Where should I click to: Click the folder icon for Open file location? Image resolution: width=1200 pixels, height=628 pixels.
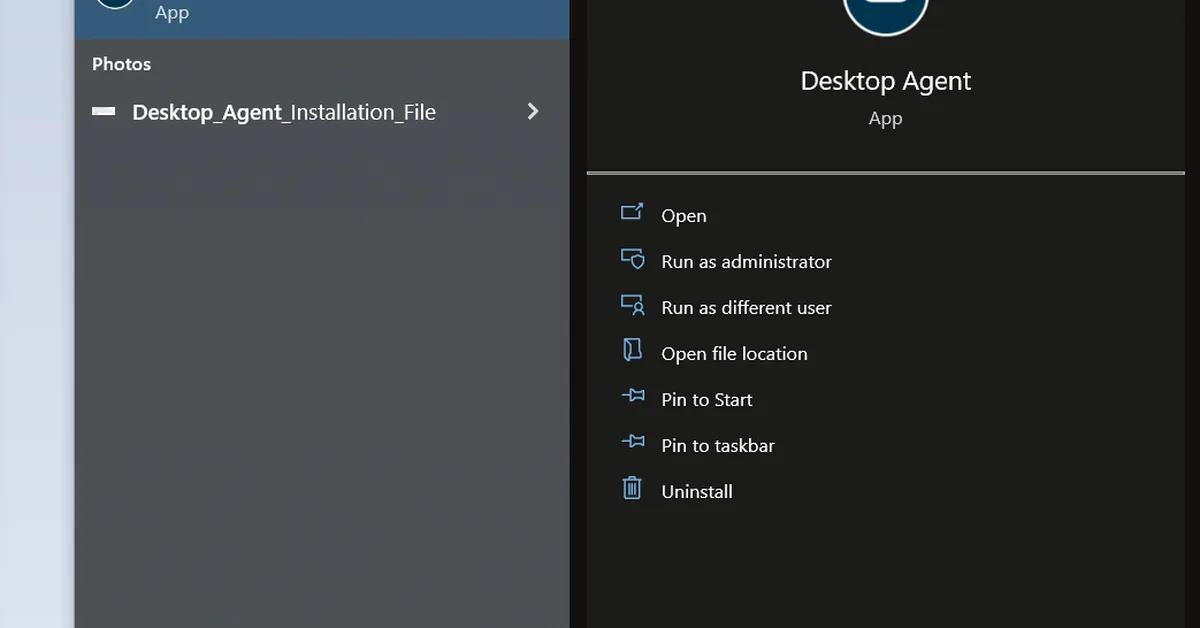[632, 349]
